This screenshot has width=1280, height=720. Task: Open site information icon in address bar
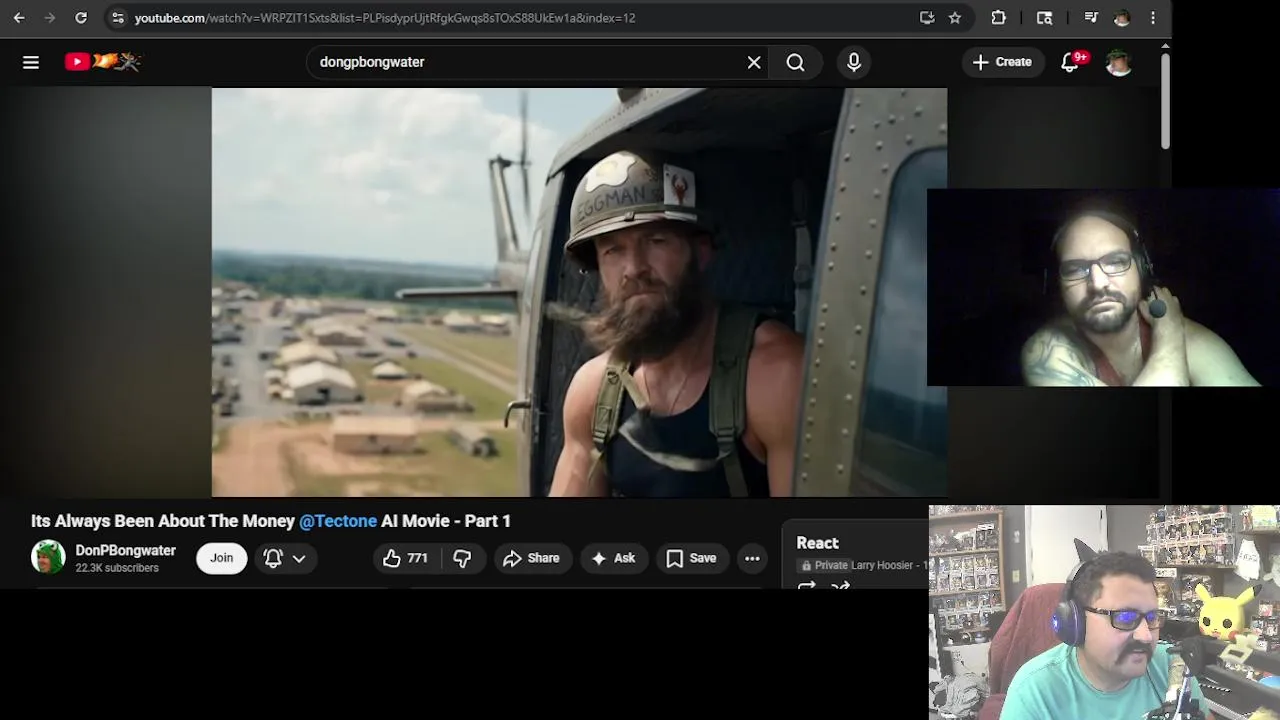[x=118, y=18]
